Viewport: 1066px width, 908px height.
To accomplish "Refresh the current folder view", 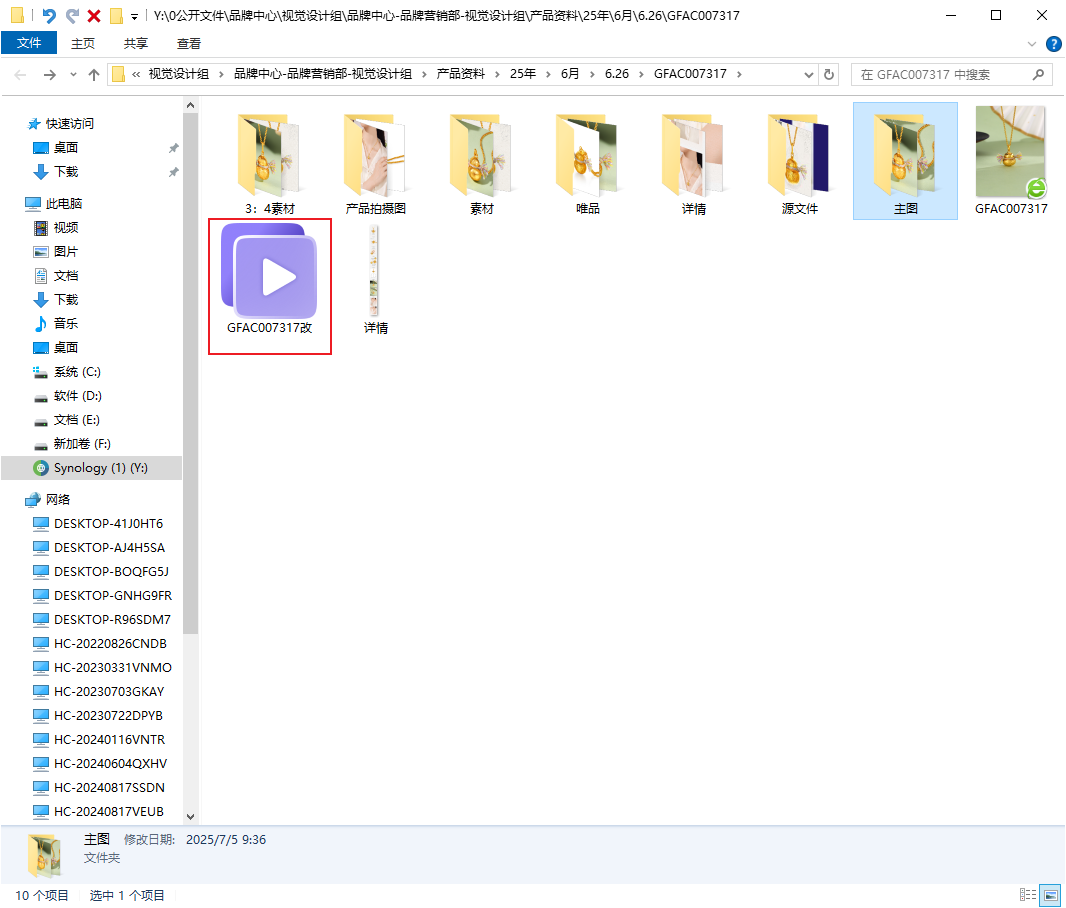I will [x=828, y=75].
